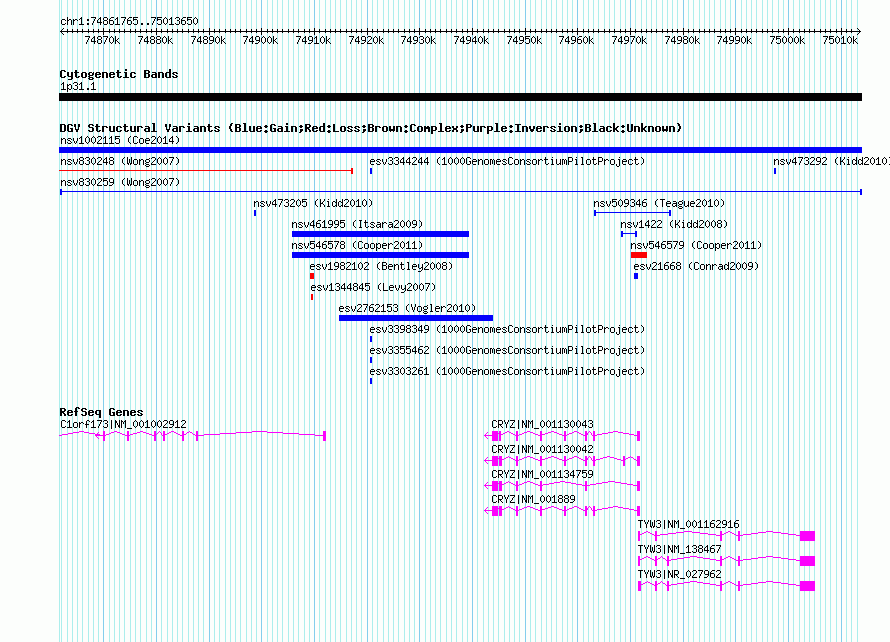Open the esv3355462 variant label
890x642 pixels.
click(507, 350)
